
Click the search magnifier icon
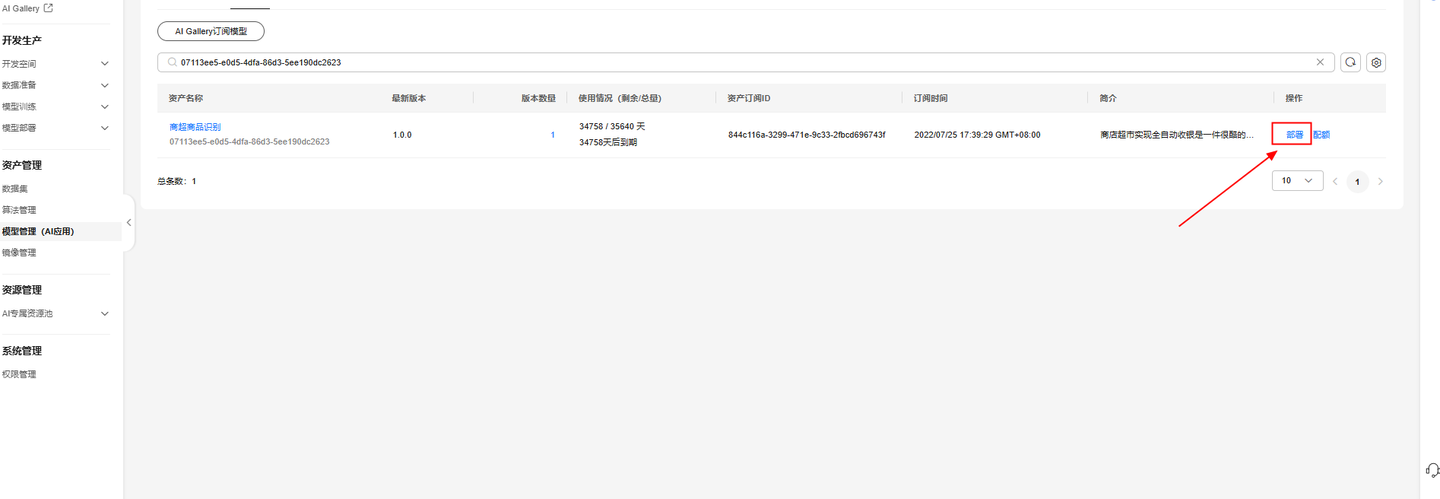[172, 62]
